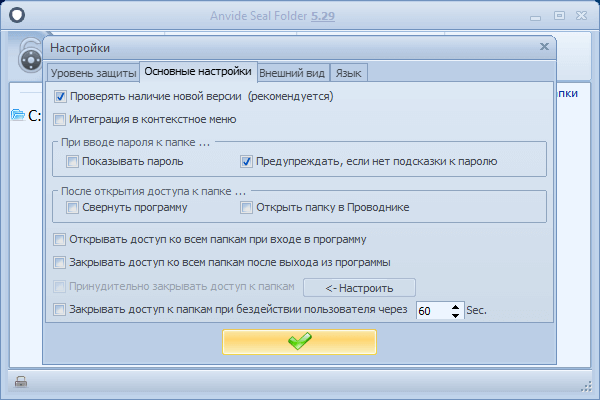
Task: Click the folder icon next to C:
Action: [18, 114]
